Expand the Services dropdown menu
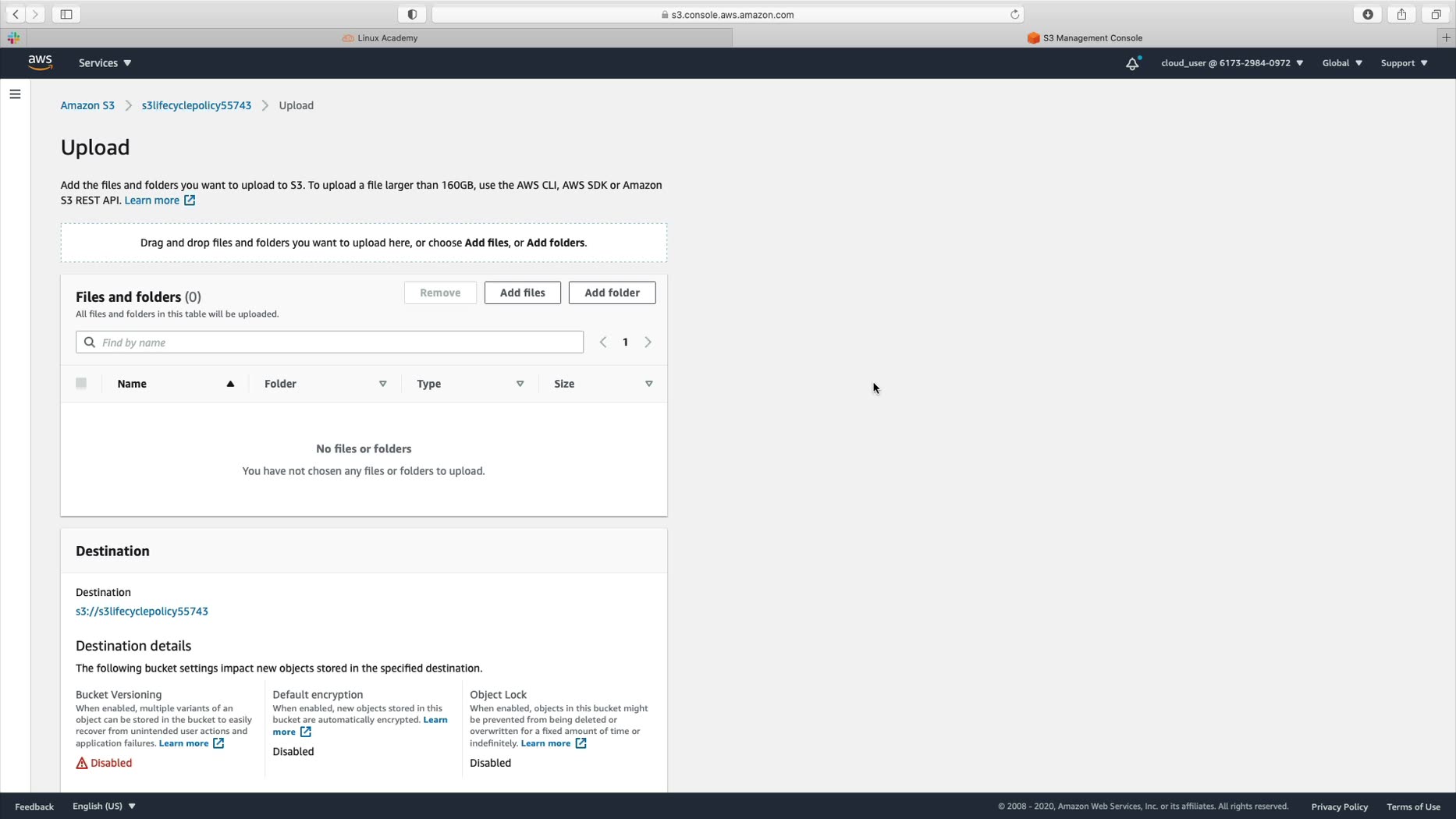The width and height of the screenshot is (1456, 819). [x=105, y=63]
